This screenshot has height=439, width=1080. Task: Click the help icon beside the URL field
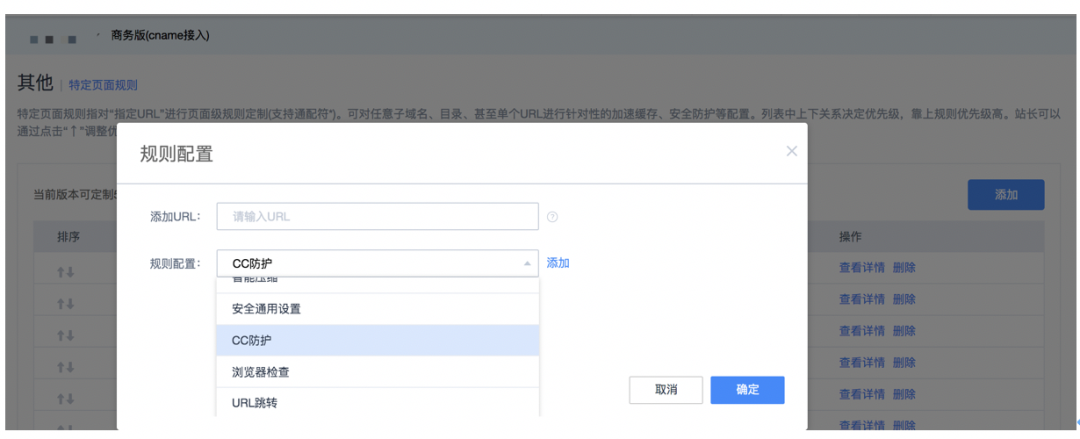552,216
